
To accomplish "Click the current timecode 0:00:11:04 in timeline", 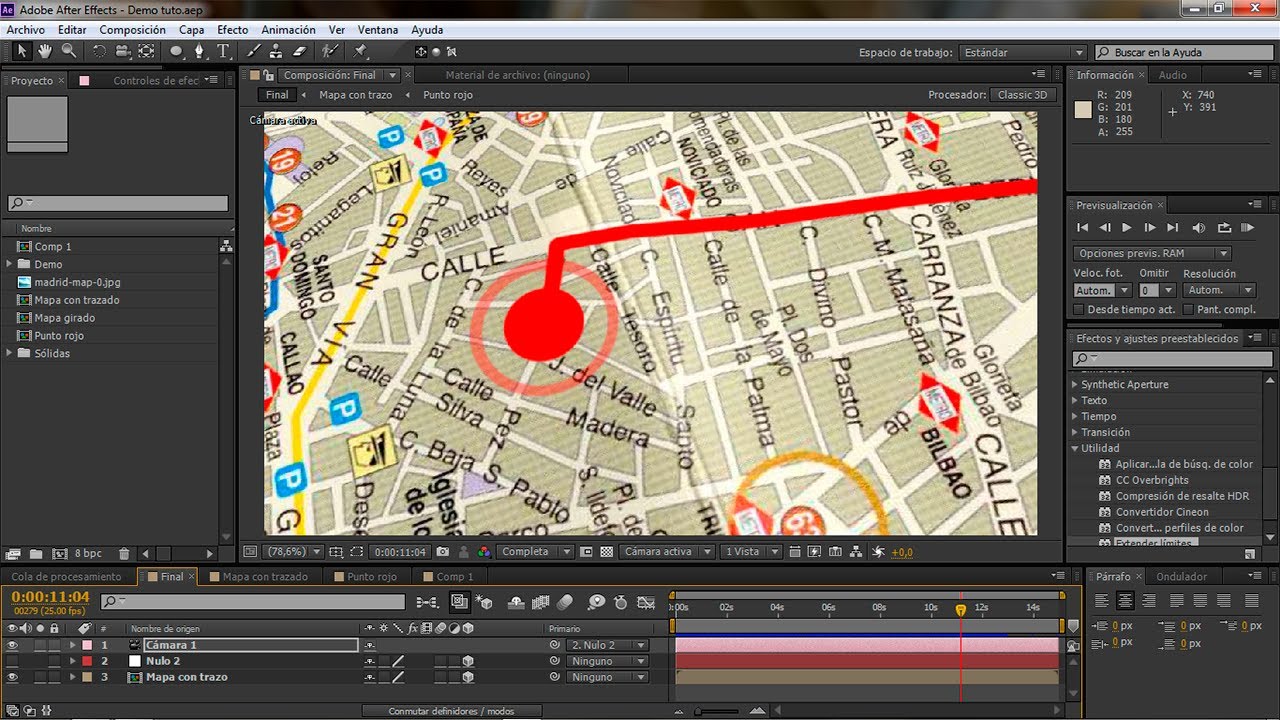I will point(50,597).
